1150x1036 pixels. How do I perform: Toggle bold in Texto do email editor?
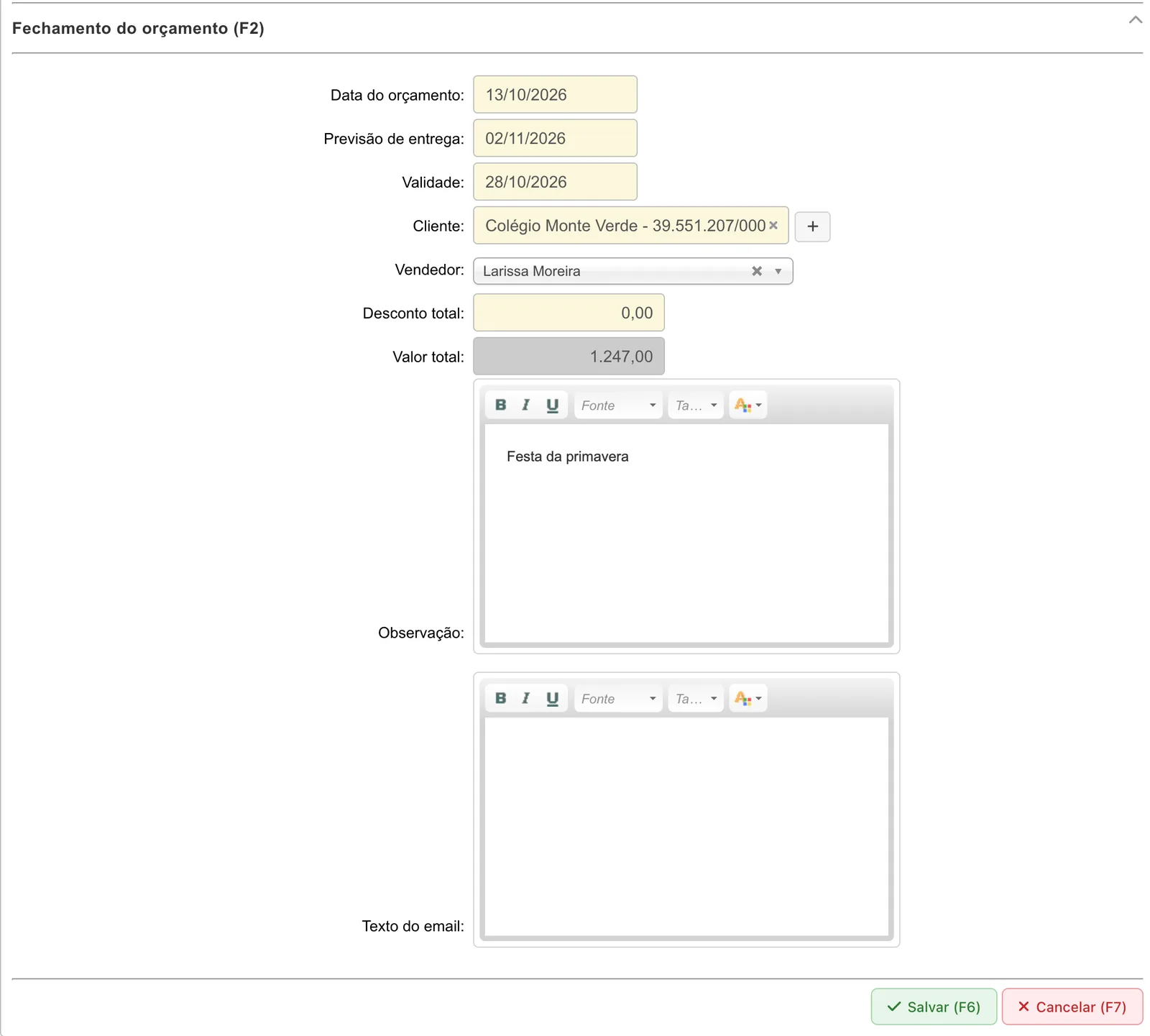(501, 698)
